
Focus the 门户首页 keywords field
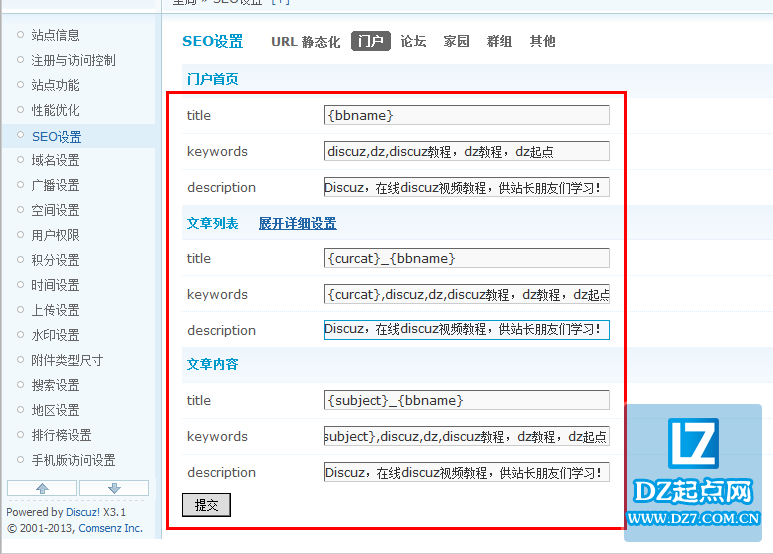click(466, 151)
